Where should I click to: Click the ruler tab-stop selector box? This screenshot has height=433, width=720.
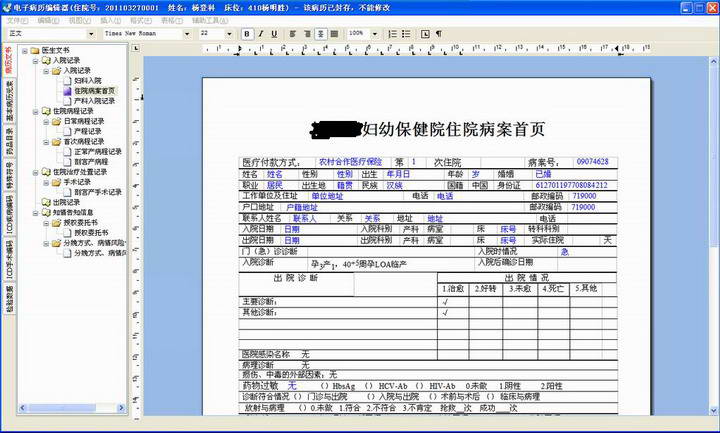(136, 48)
